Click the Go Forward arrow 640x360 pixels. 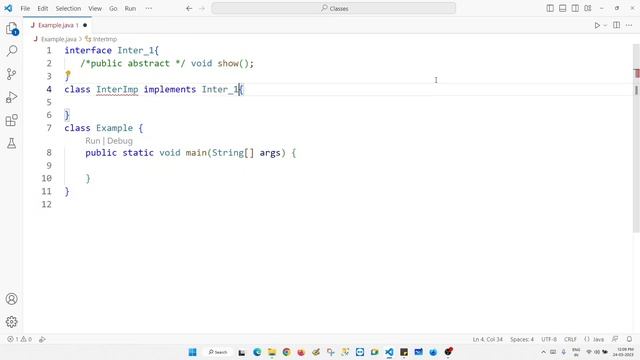pos(202,8)
